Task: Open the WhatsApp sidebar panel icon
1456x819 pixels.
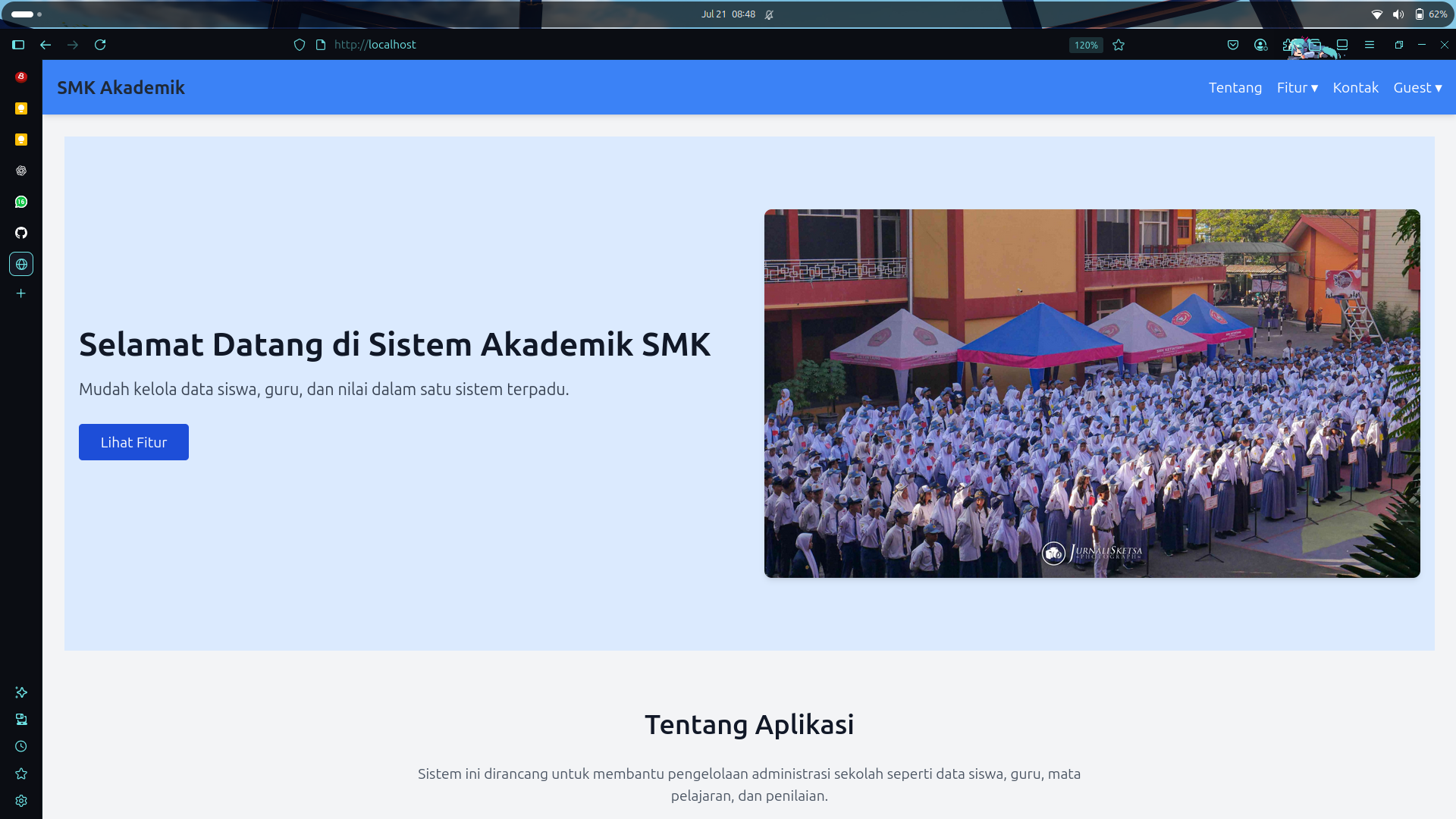Action: (x=21, y=202)
